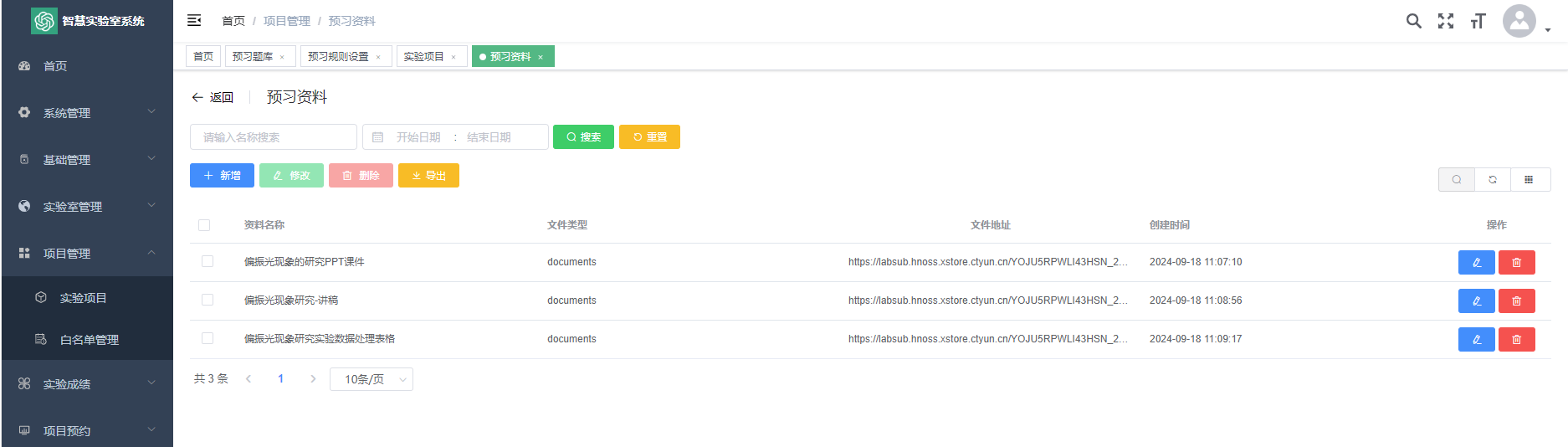The height and width of the screenshot is (447, 1568).
Task: Open 实验项目 in the sidebar
Action: click(83, 298)
